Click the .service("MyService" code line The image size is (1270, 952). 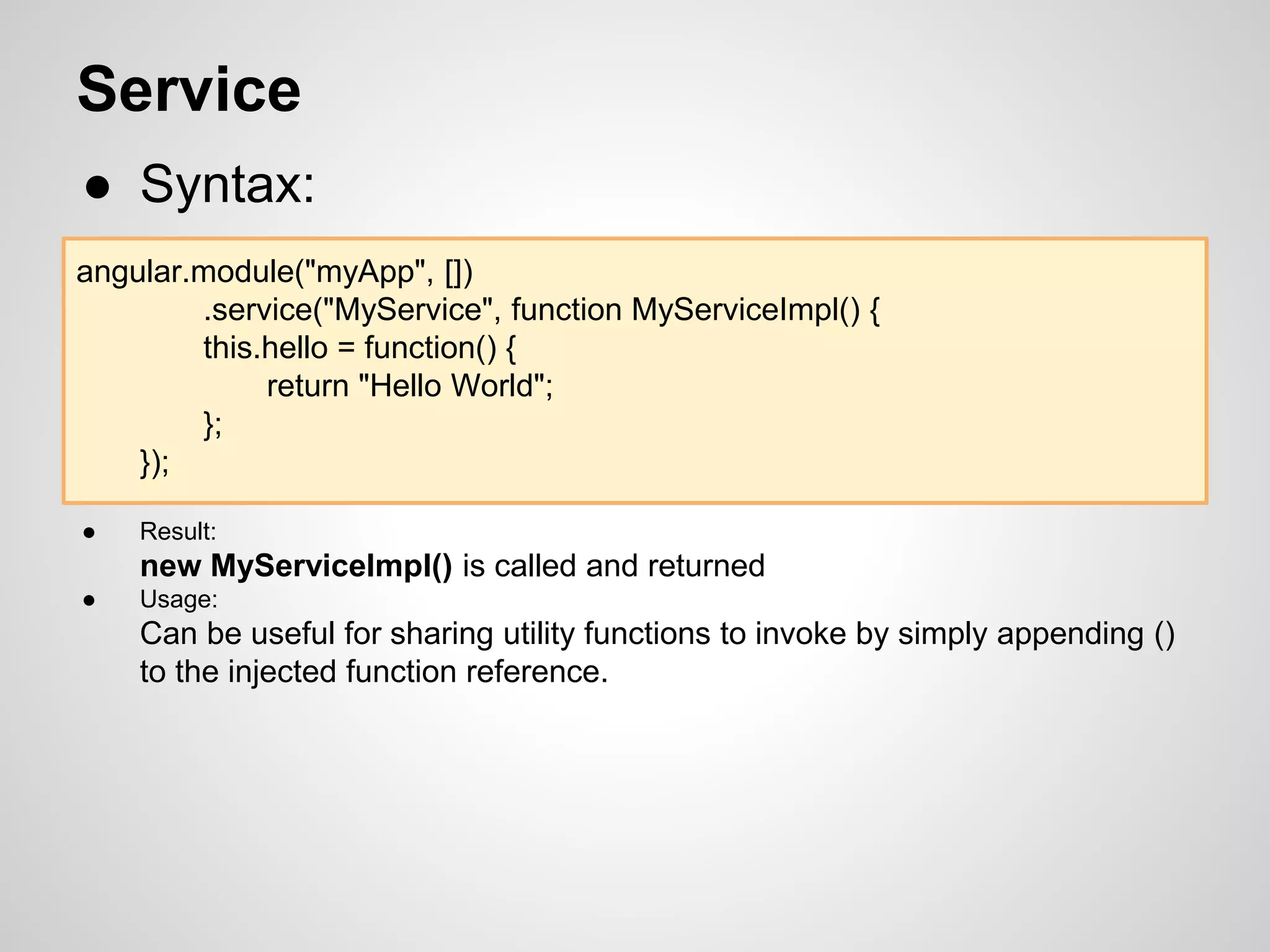(x=542, y=310)
